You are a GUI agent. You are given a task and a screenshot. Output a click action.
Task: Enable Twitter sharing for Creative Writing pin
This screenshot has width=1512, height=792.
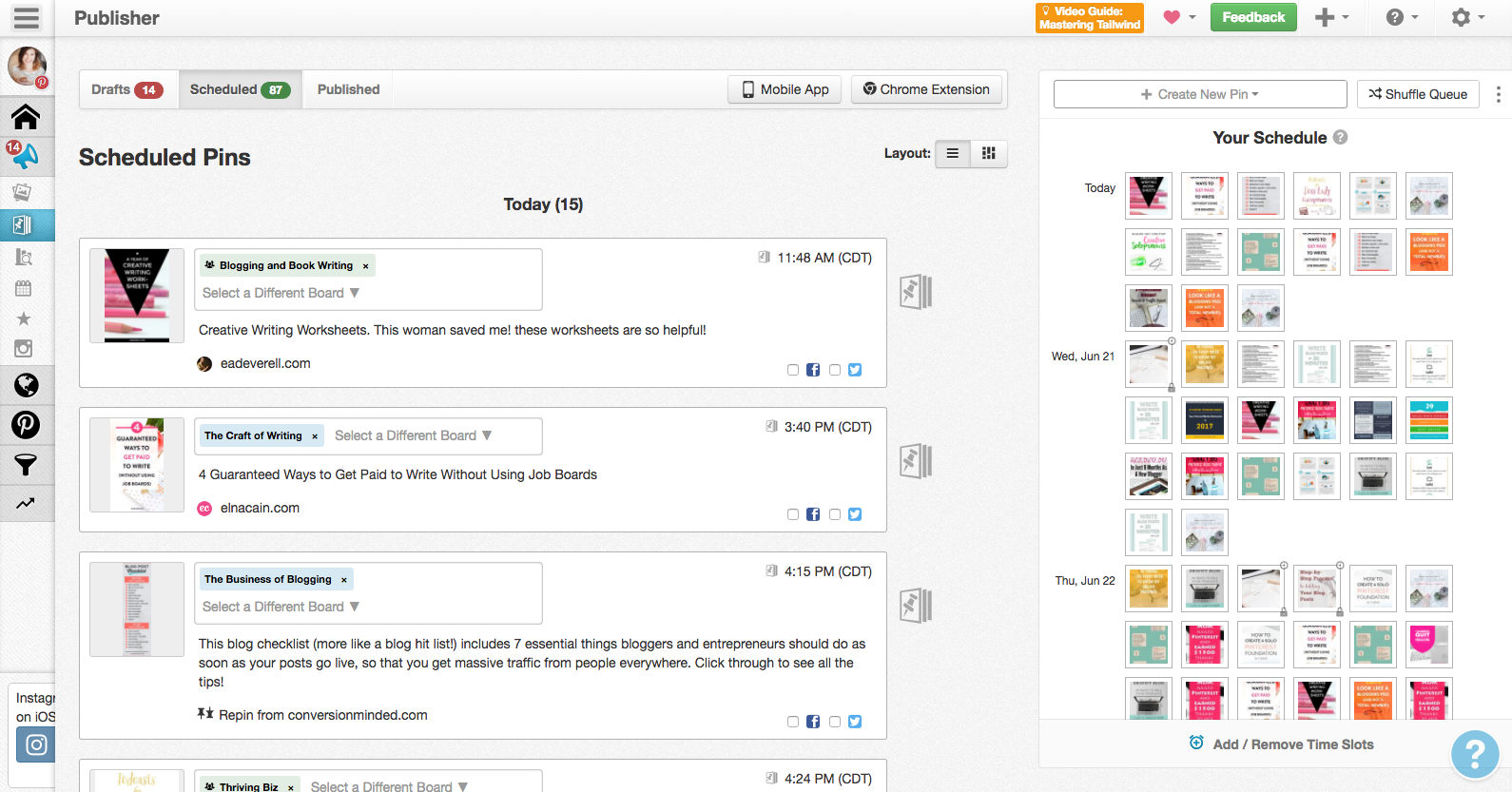coord(835,370)
